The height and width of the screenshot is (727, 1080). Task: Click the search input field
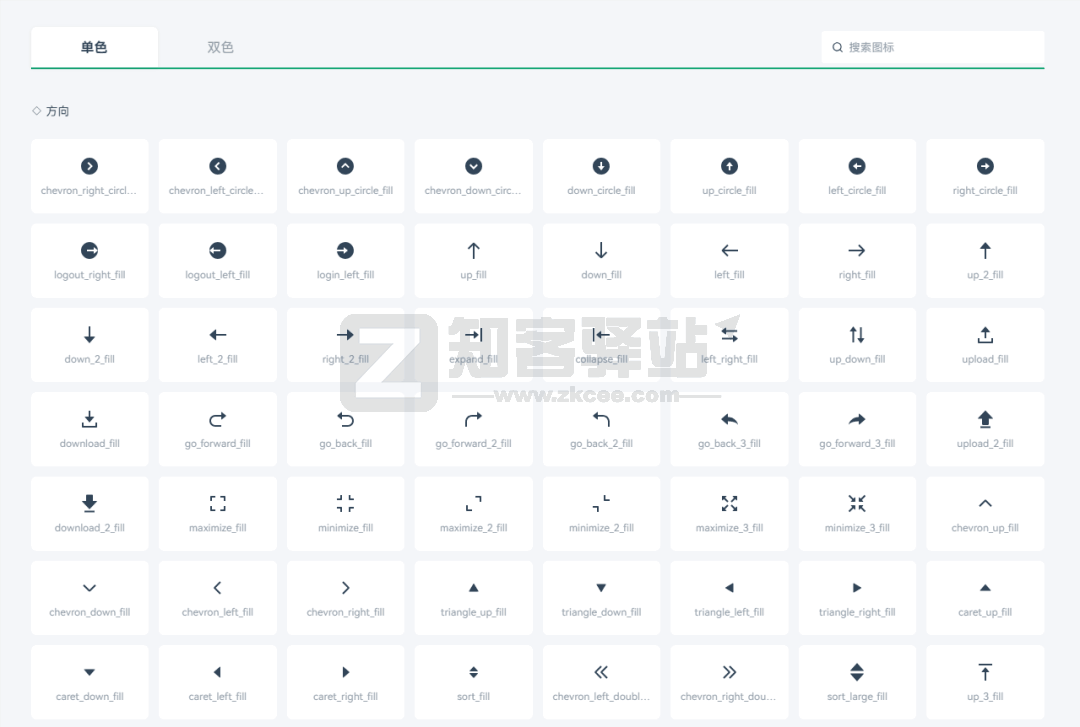(x=930, y=47)
